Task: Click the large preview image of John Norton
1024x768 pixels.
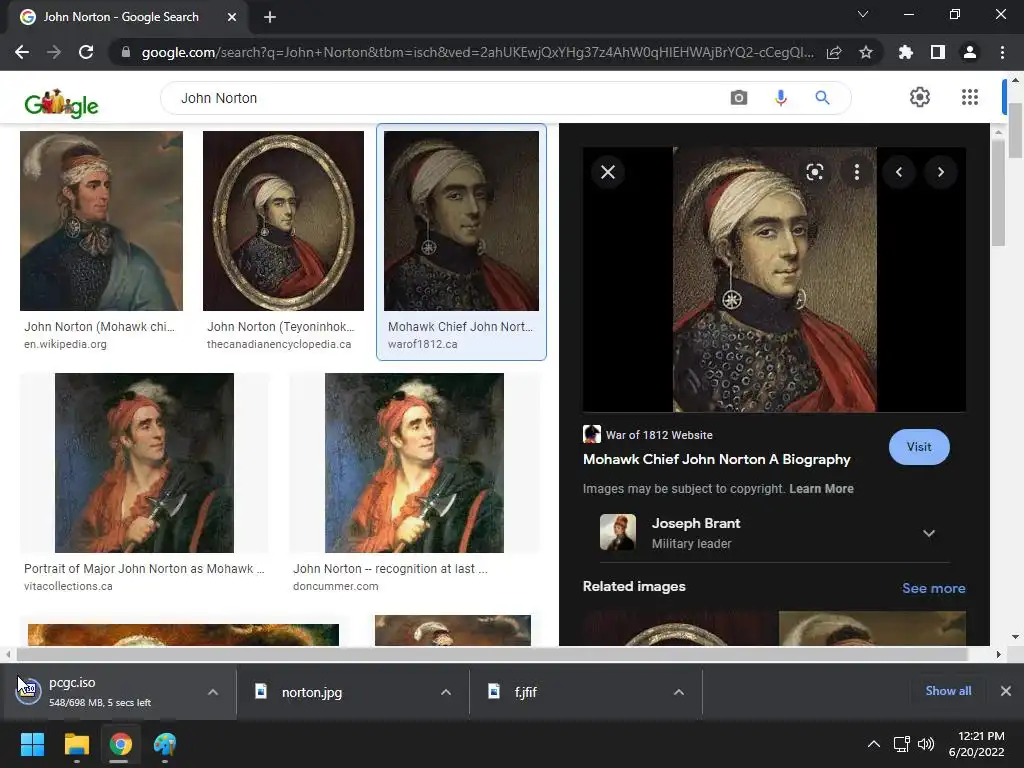Action: (x=775, y=280)
